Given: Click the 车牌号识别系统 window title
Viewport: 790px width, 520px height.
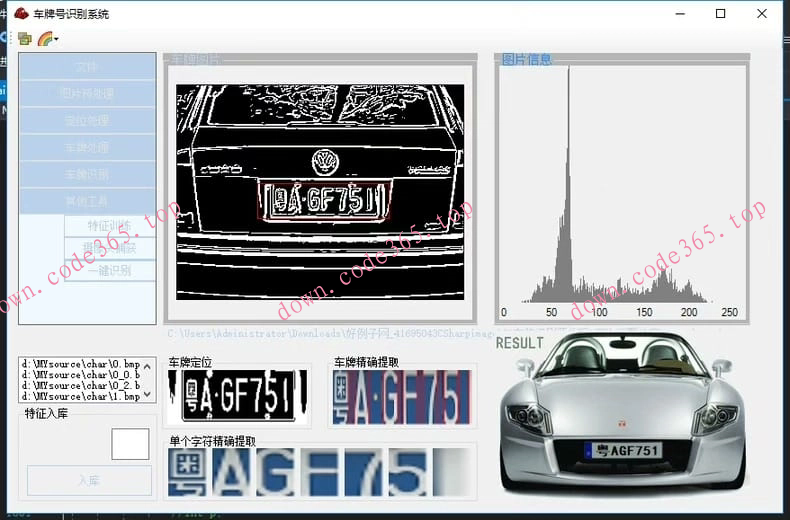Looking at the screenshot, I should (71, 14).
